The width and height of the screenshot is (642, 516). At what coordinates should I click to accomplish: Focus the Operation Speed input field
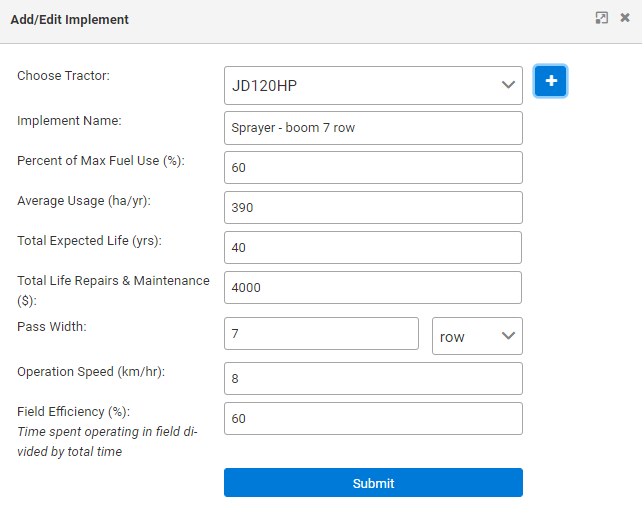(373, 379)
